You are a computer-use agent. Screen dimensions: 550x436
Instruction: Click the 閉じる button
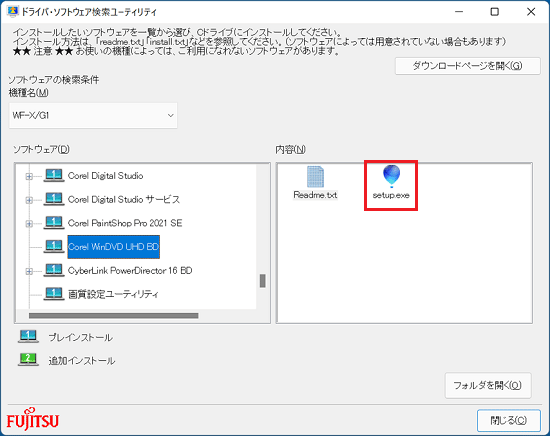(509, 420)
